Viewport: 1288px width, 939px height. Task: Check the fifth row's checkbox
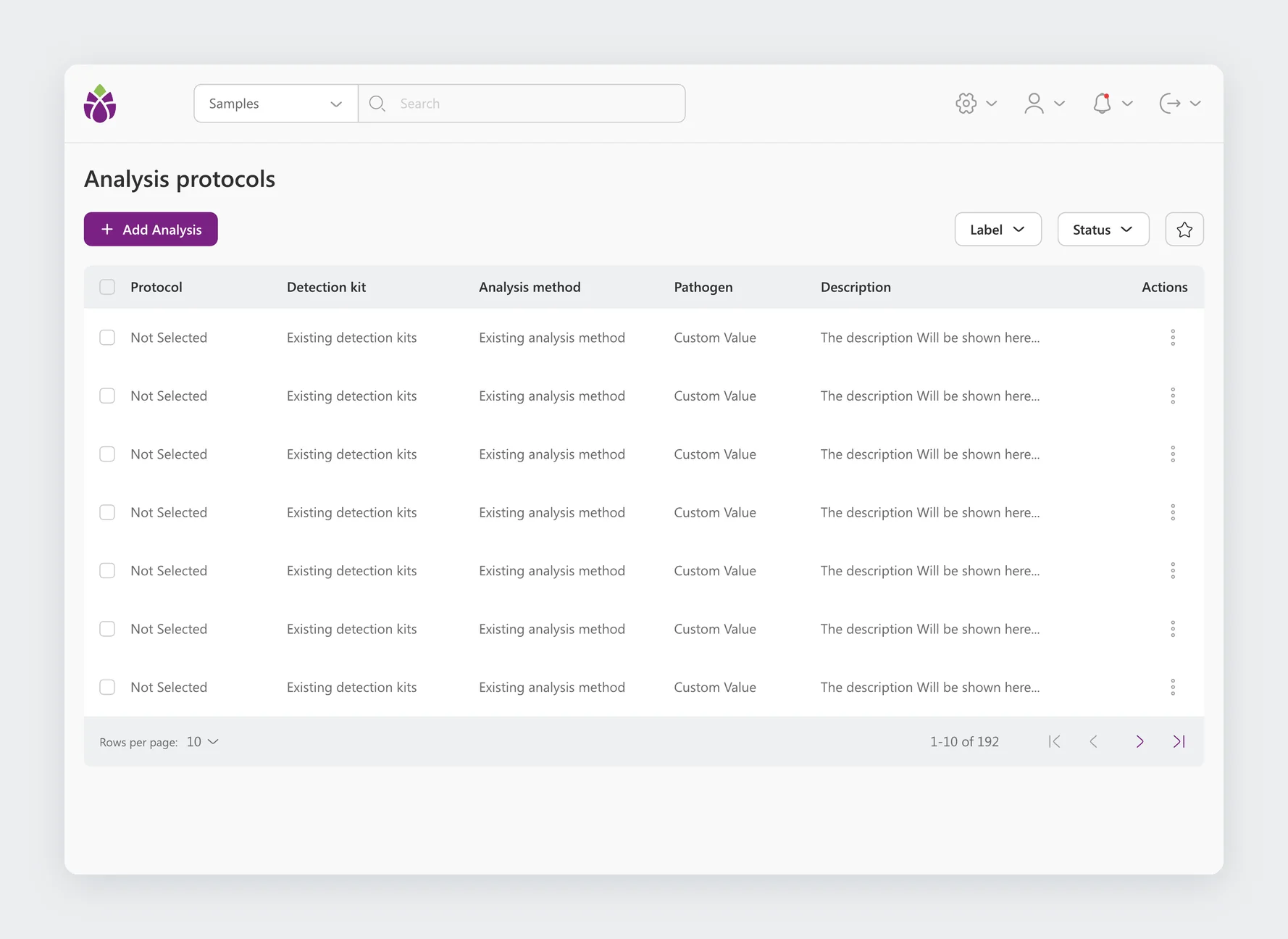coord(107,571)
